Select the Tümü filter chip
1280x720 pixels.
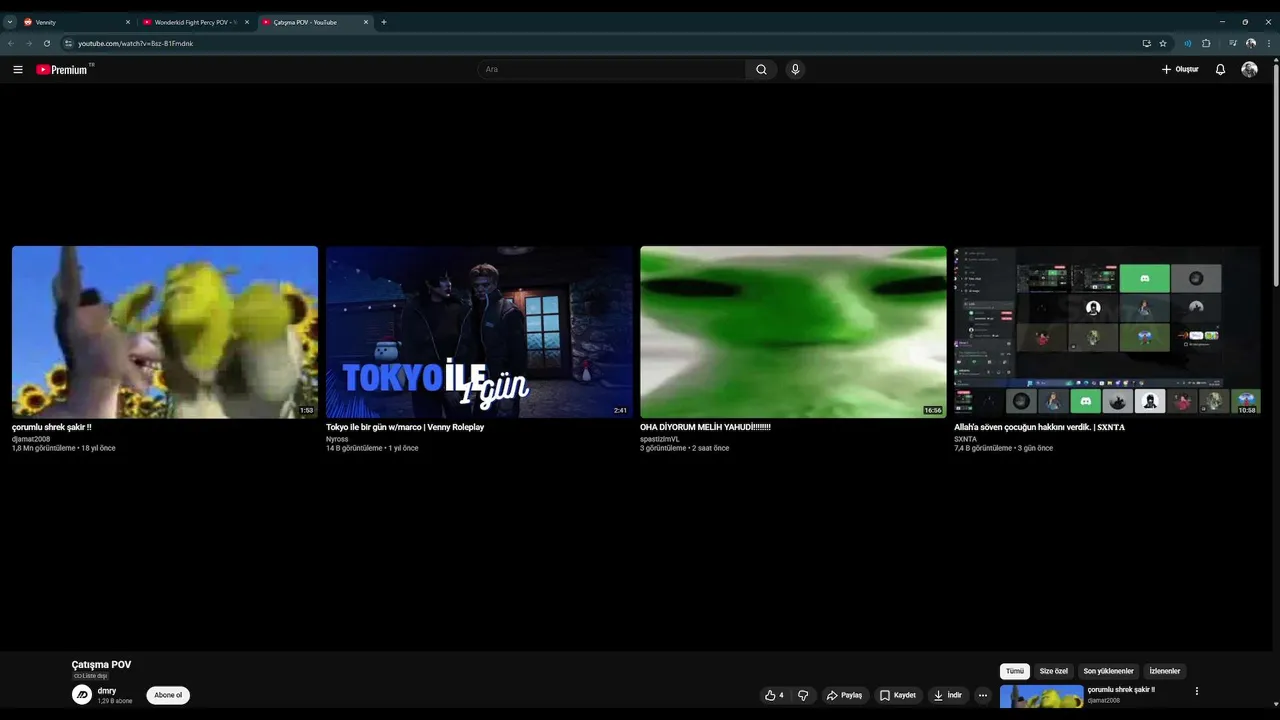click(1015, 671)
